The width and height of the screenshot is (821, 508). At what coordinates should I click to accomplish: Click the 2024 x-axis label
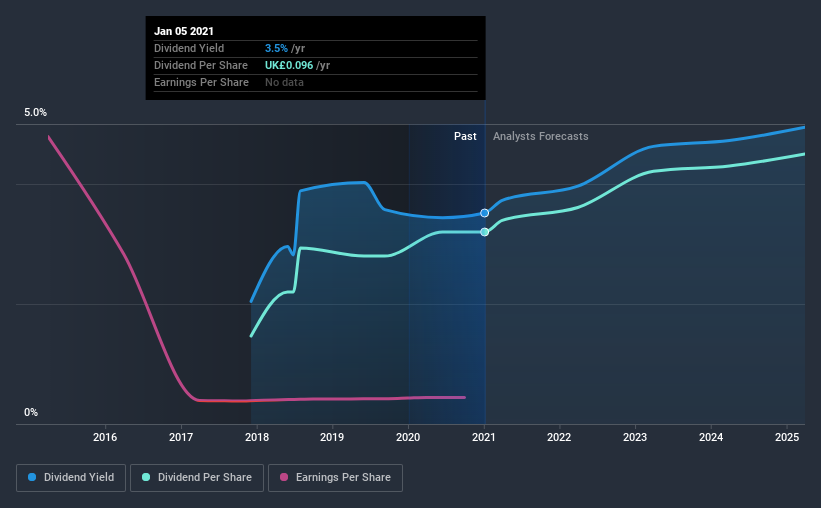point(711,437)
